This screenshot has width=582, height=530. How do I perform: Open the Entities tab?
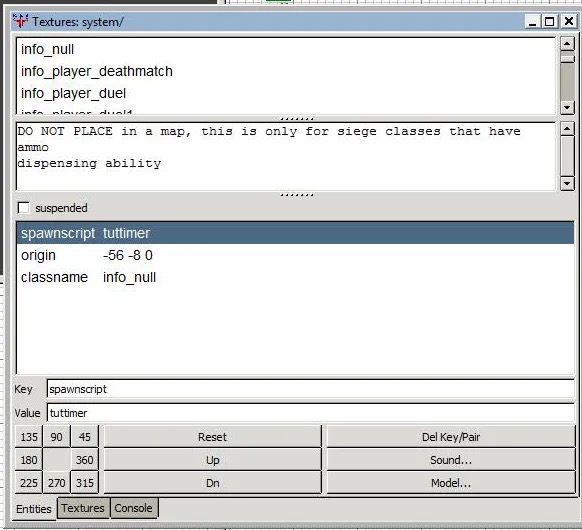point(34,509)
